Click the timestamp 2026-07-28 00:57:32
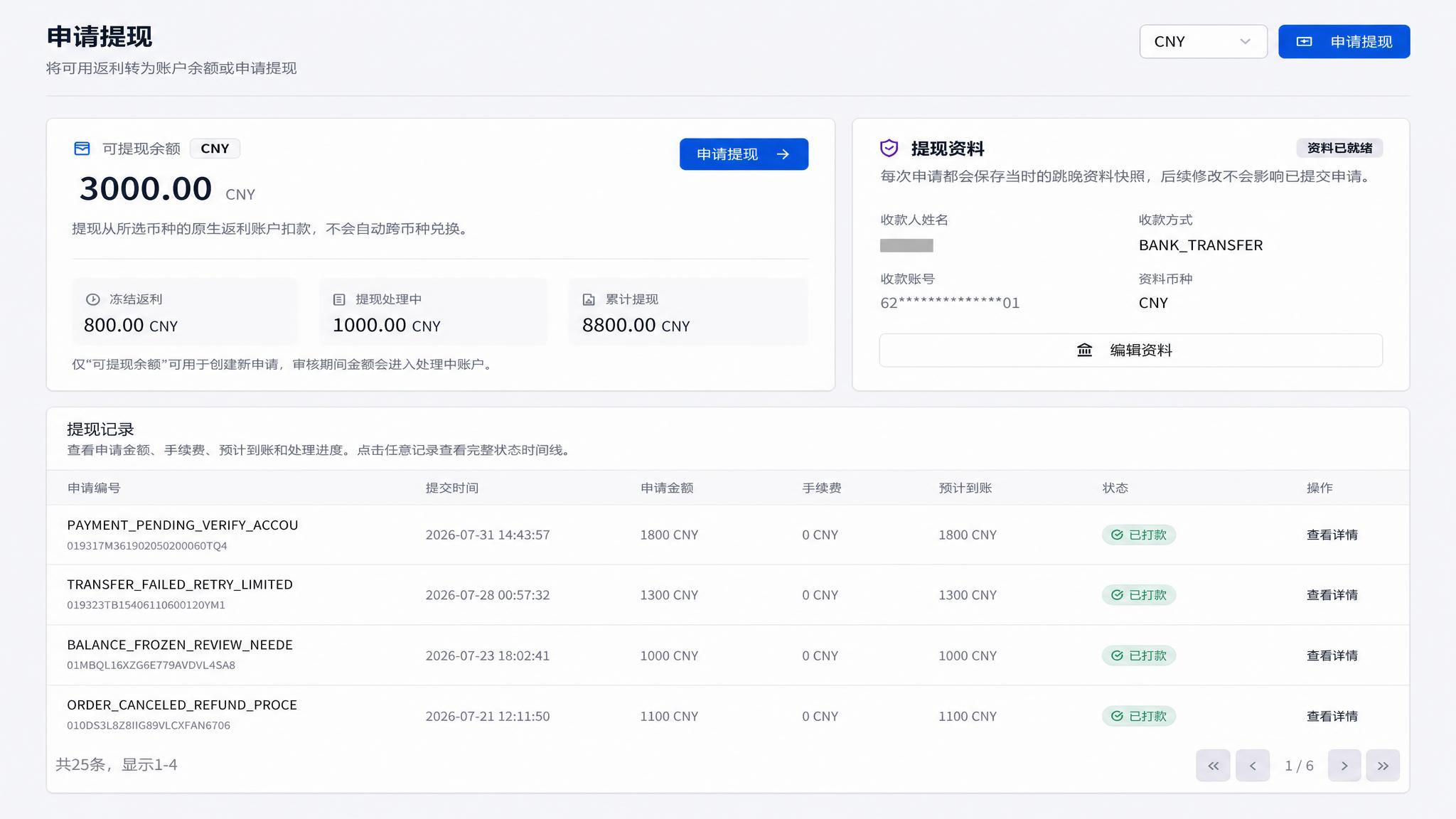The width and height of the screenshot is (1456, 819). coord(488,595)
